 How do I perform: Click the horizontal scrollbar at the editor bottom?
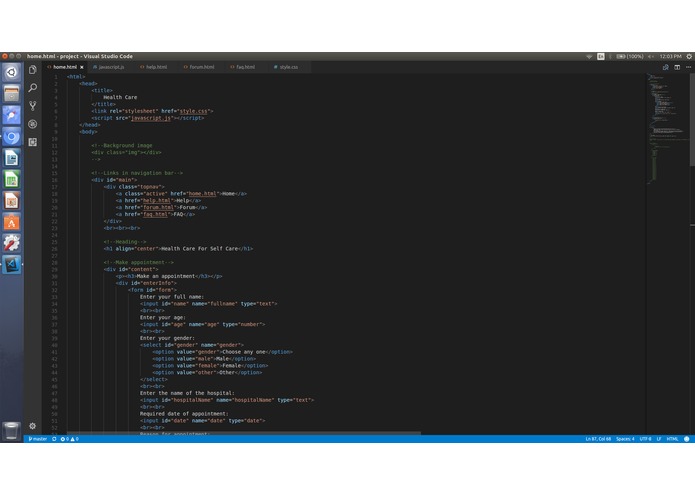point(244,433)
